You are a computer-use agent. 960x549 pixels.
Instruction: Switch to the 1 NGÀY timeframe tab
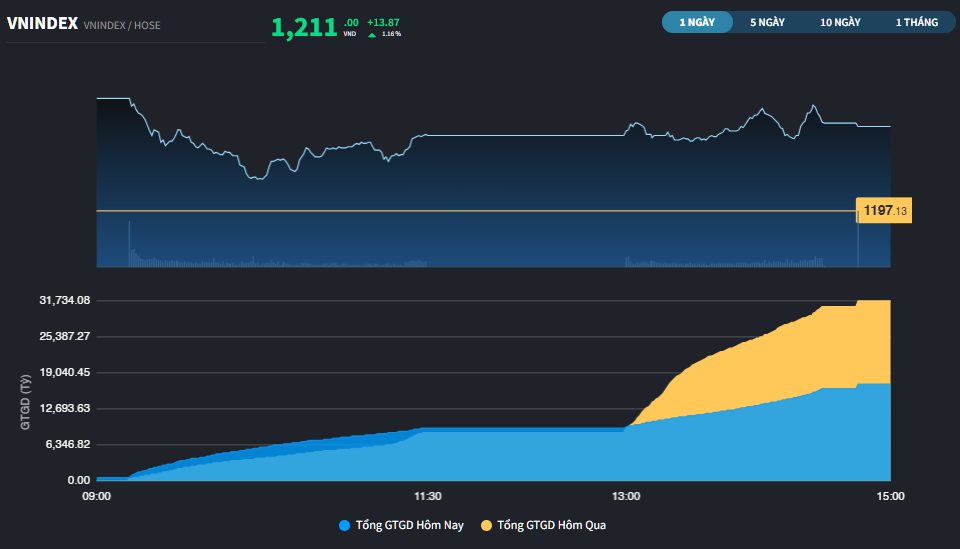697,22
